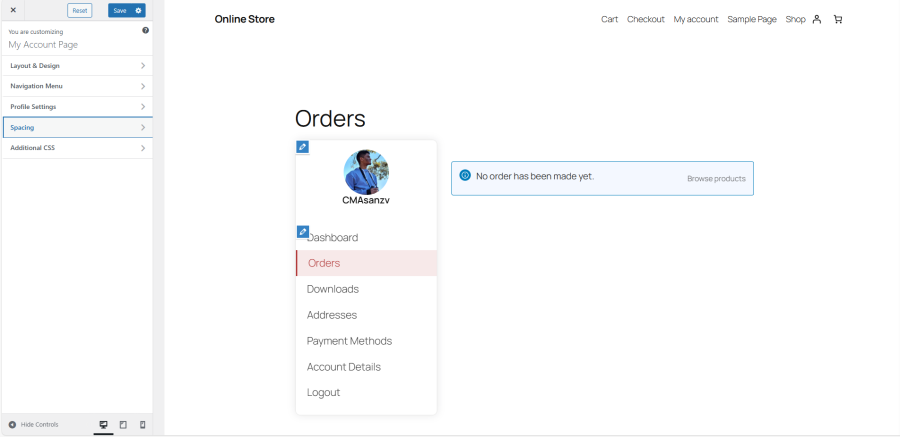The image size is (900, 437).
Task: Open Addresses in account menu
Action: (x=332, y=315)
